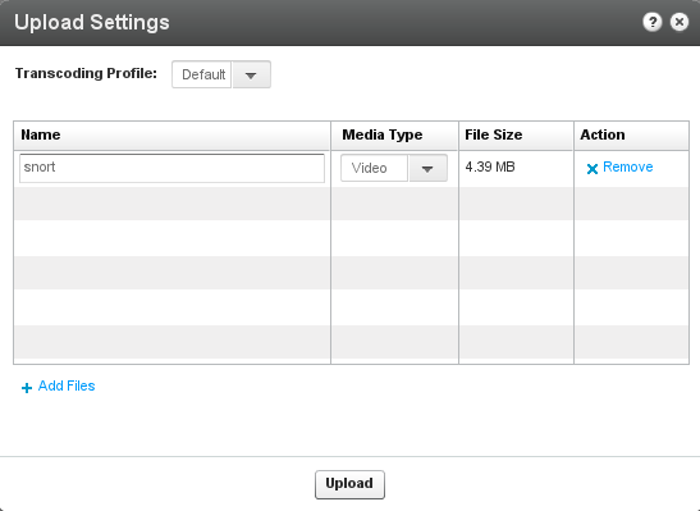Click the Upload button
Image resolution: width=700 pixels, height=511 pixels.
[x=350, y=484]
